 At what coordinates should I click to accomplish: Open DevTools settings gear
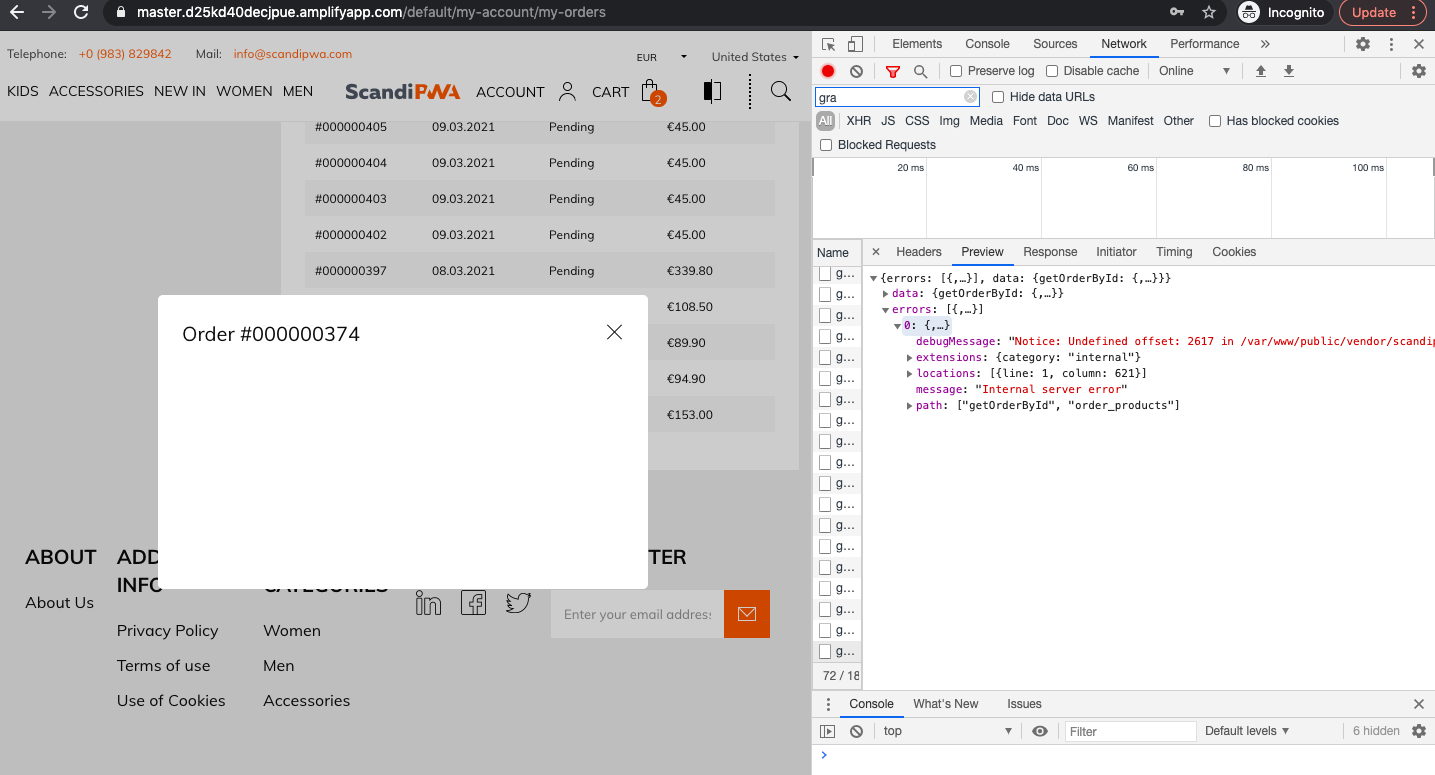click(x=1363, y=44)
